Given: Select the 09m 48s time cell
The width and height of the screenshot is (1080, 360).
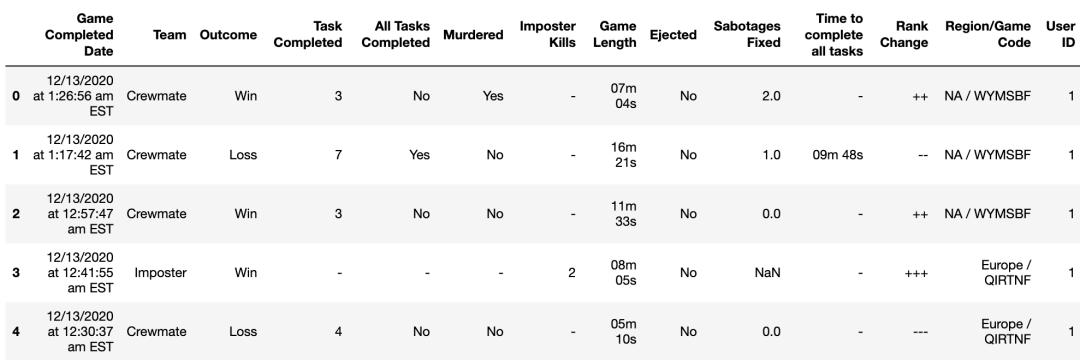Looking at the screenshot, I should [838, 155].
